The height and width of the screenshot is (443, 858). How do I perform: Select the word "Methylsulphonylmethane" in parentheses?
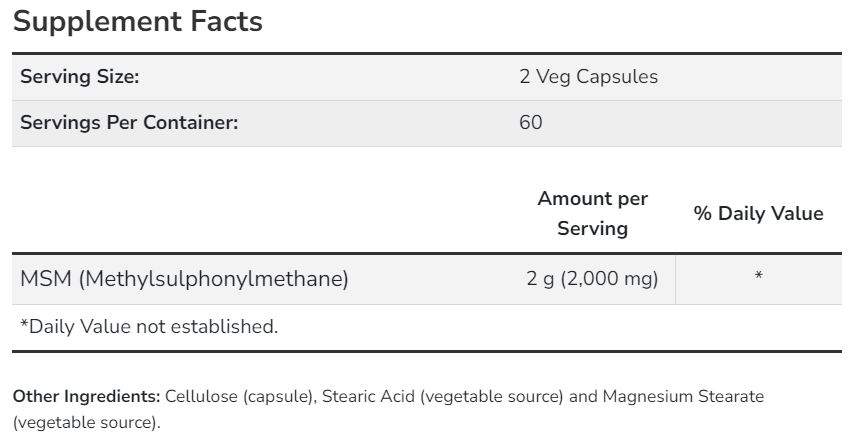coord(214,279)
